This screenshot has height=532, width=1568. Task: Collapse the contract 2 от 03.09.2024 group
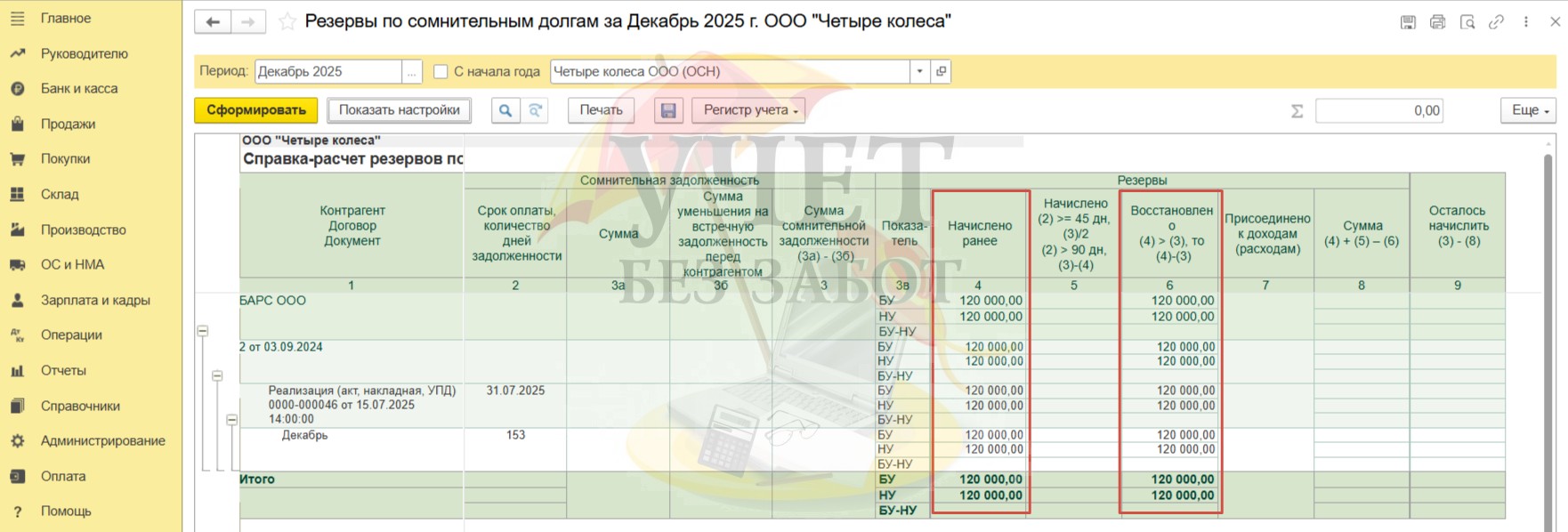click(217, 375)
